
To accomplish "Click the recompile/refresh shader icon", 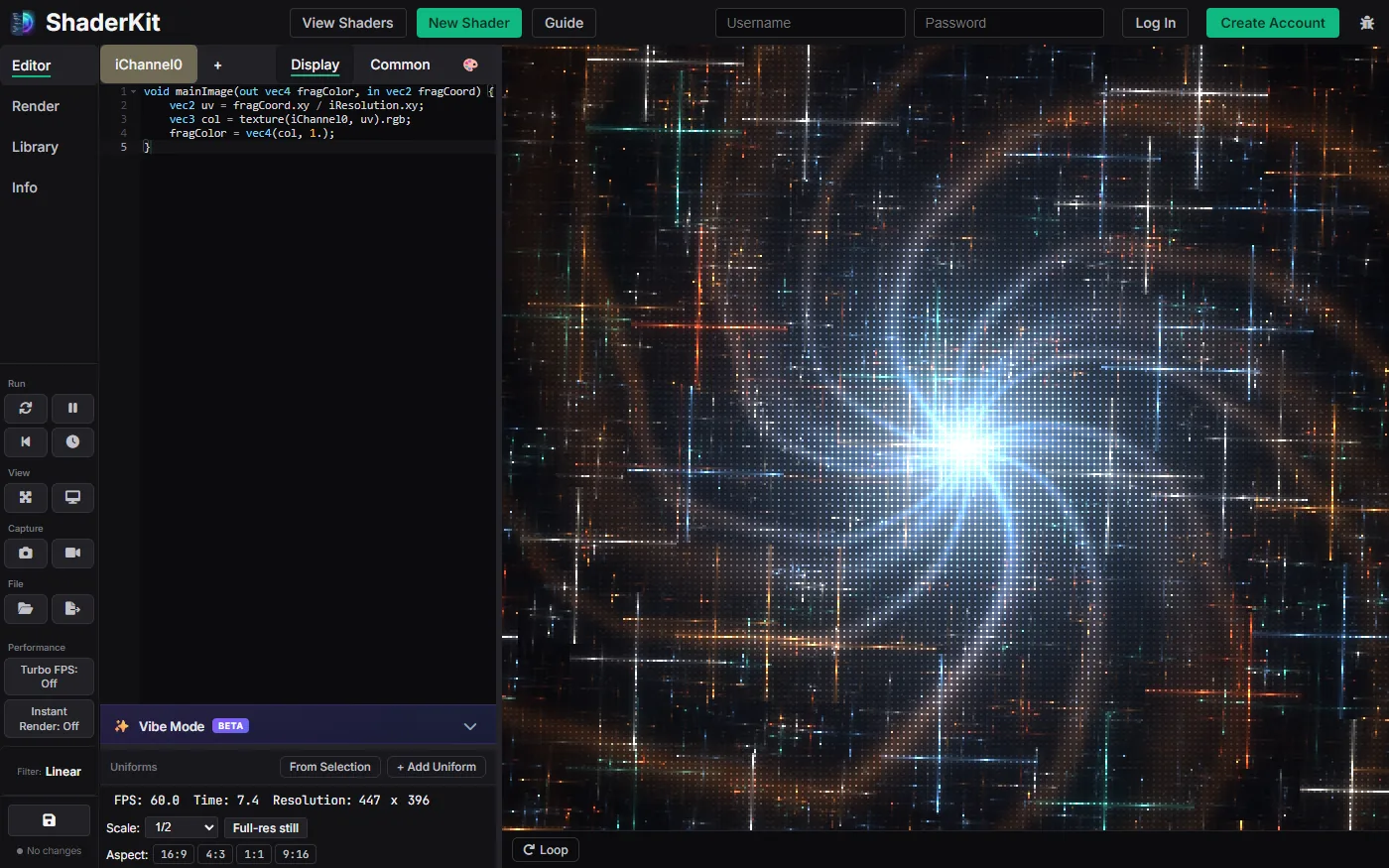I will point(26,408).
